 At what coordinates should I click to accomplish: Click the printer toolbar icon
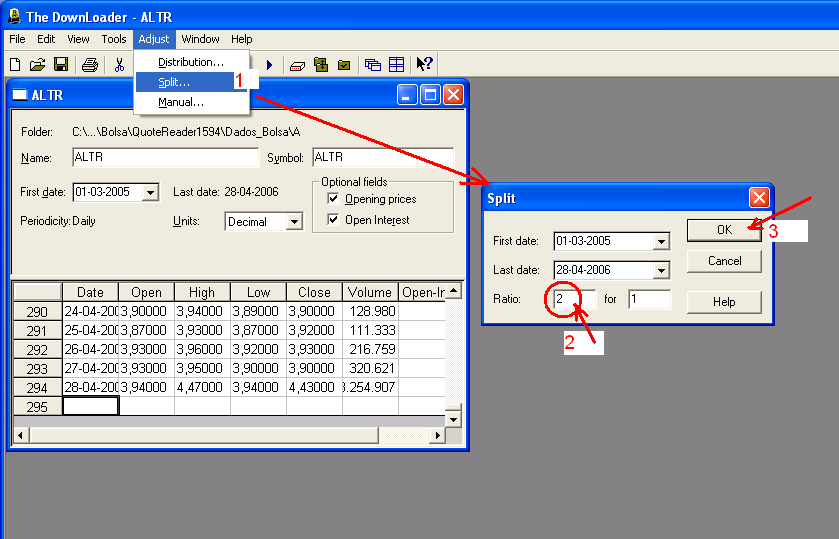click(90, 65)
